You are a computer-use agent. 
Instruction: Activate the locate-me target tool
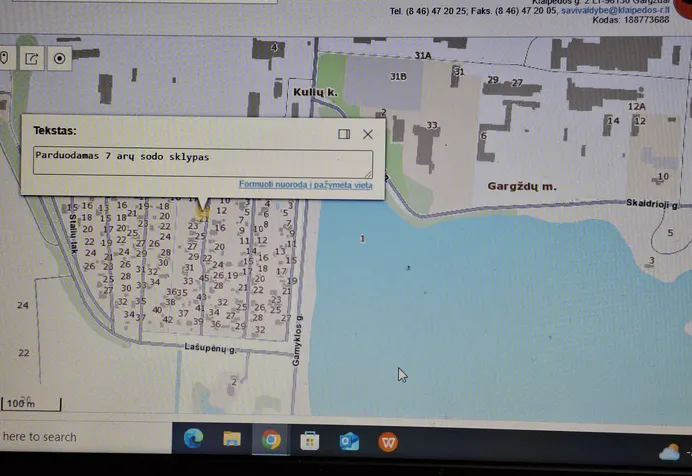pos(60,58)
